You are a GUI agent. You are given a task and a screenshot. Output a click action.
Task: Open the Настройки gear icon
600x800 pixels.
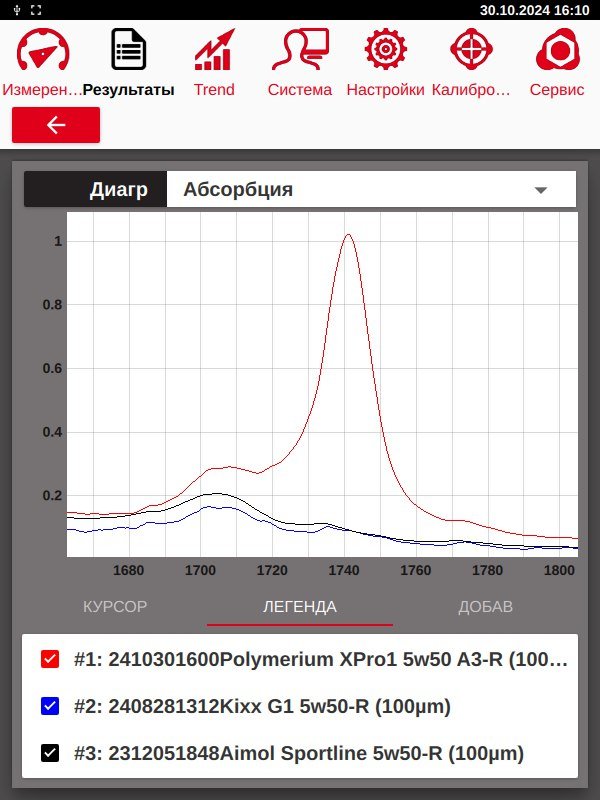(x=386, y=49)
